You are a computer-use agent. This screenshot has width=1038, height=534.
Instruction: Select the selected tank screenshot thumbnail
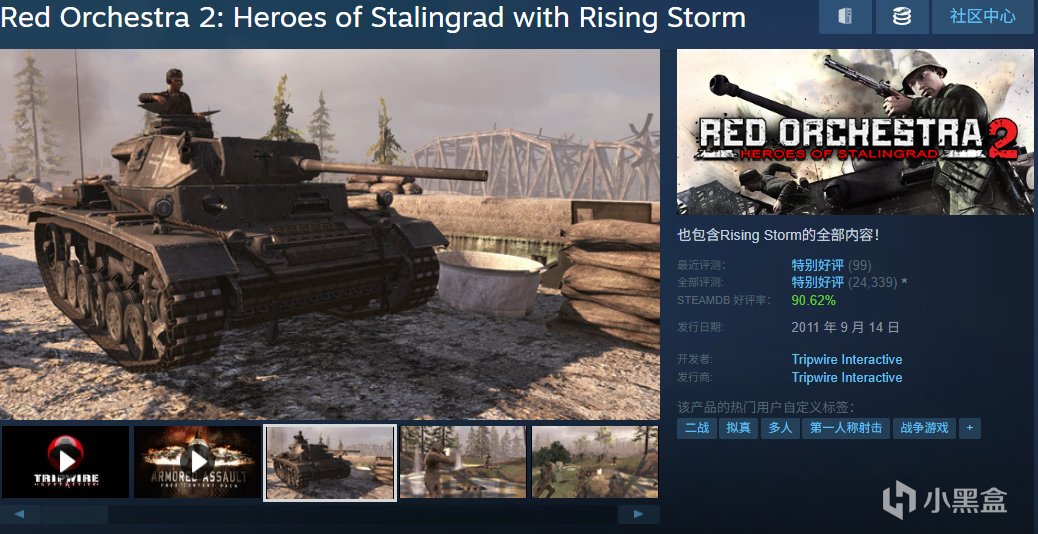pos(330,462)
